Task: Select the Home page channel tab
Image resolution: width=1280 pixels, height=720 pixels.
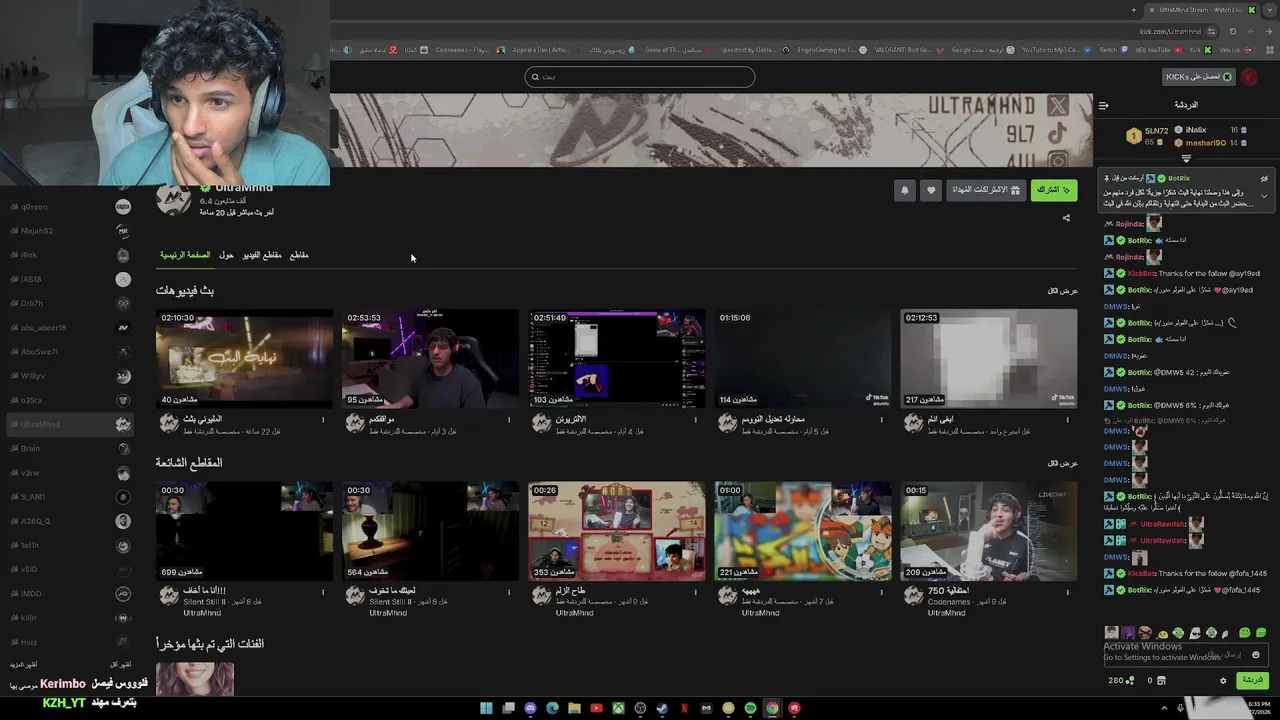Action: click(x=185, y=255)
